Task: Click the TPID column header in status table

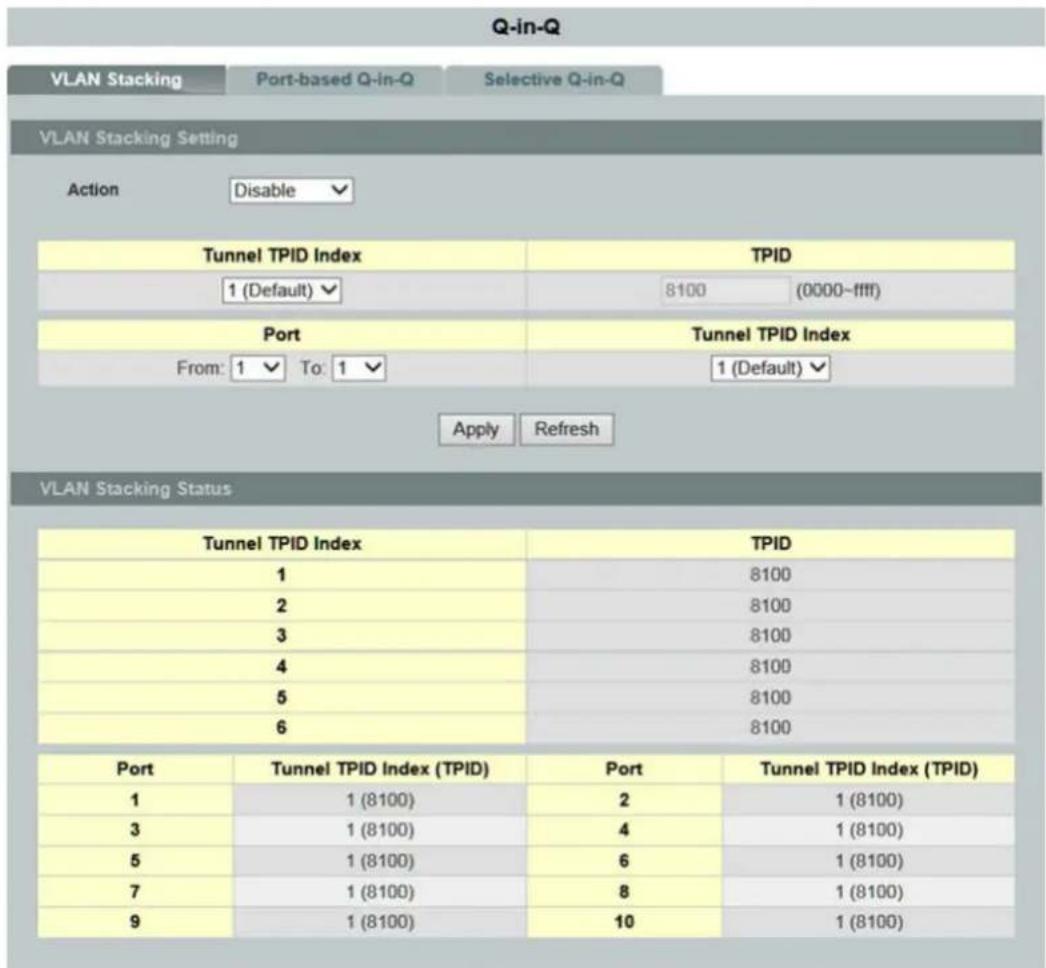Action: click(x=770, y=544)
